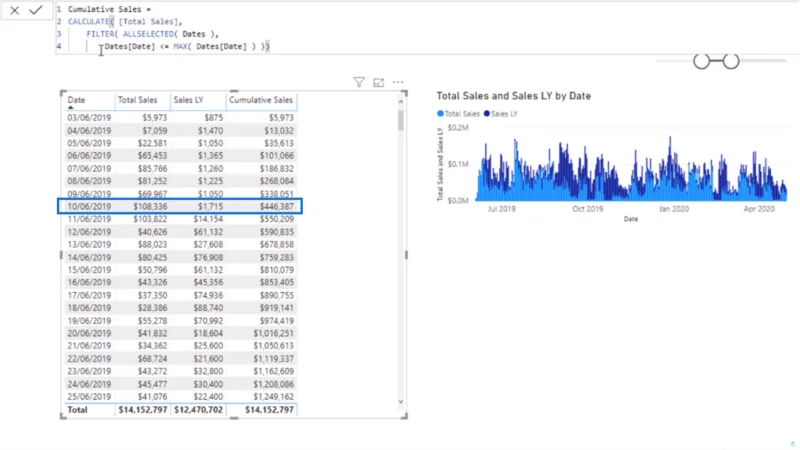Select the 04/06/2019 date cell
Screen dimensions: 800x450
point(89,131)
